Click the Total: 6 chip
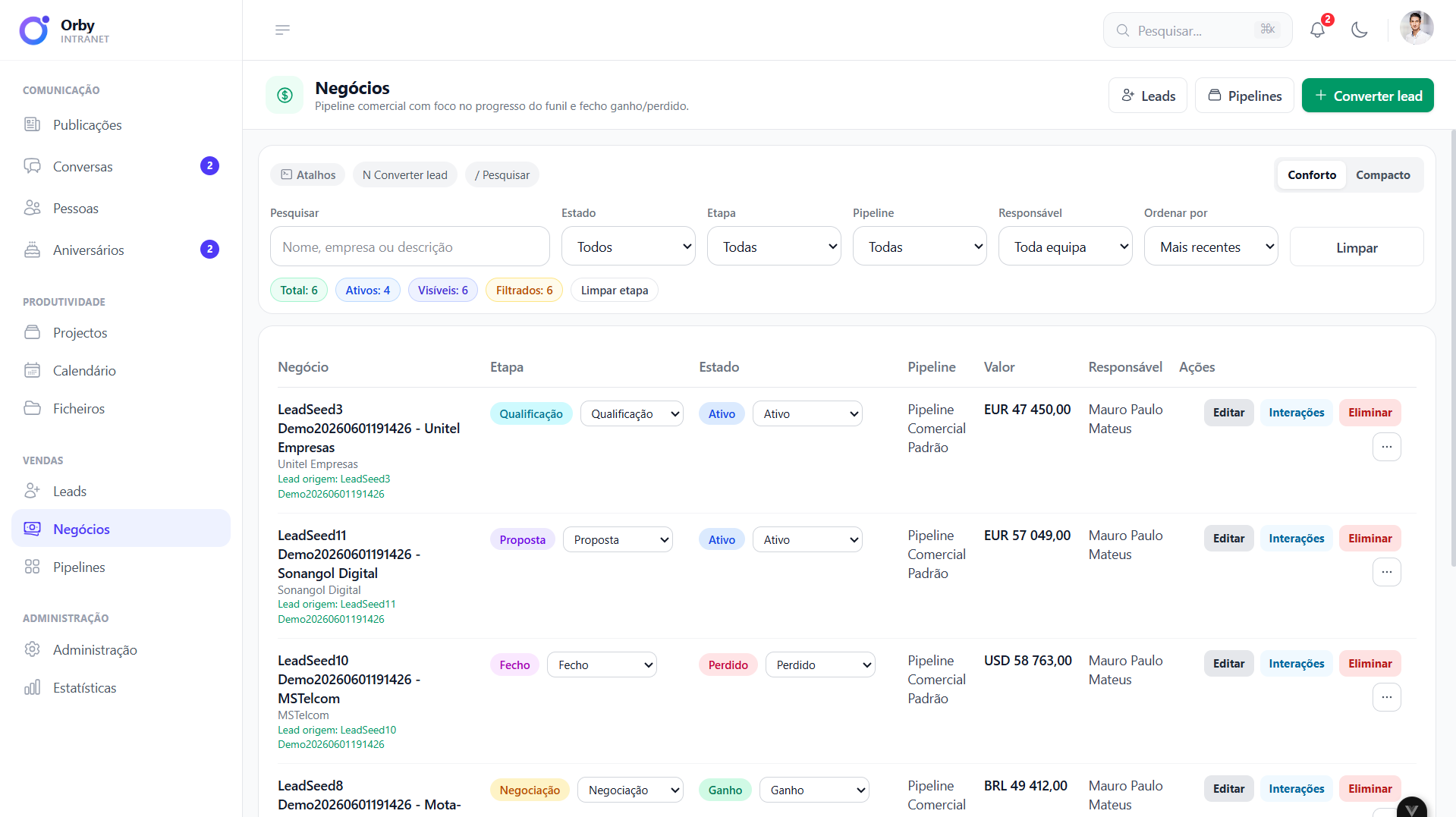Viewport: 1456px width, 817px height. point(299,290)
